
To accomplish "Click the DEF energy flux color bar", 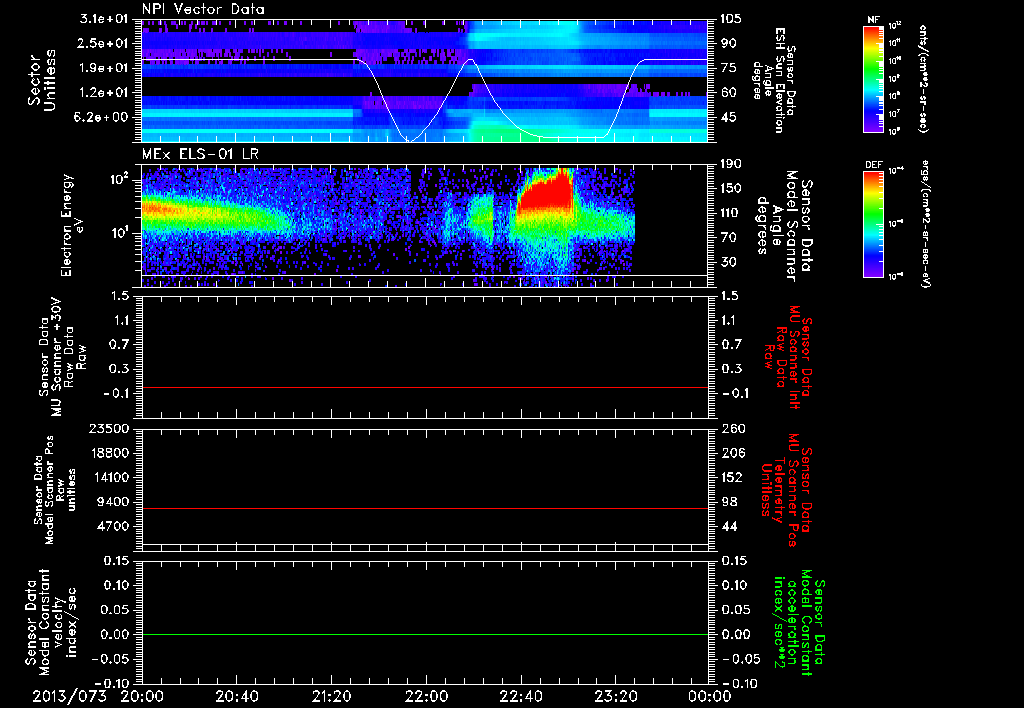I will point(873,224).
